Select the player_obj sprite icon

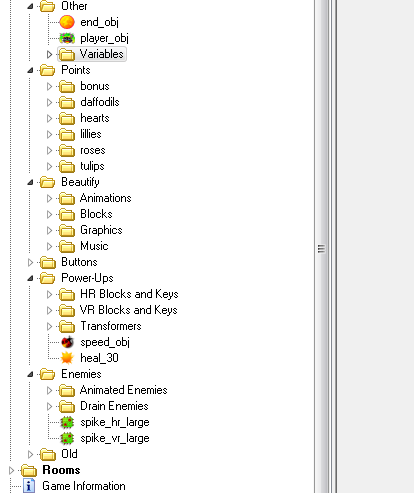[67, 38]
